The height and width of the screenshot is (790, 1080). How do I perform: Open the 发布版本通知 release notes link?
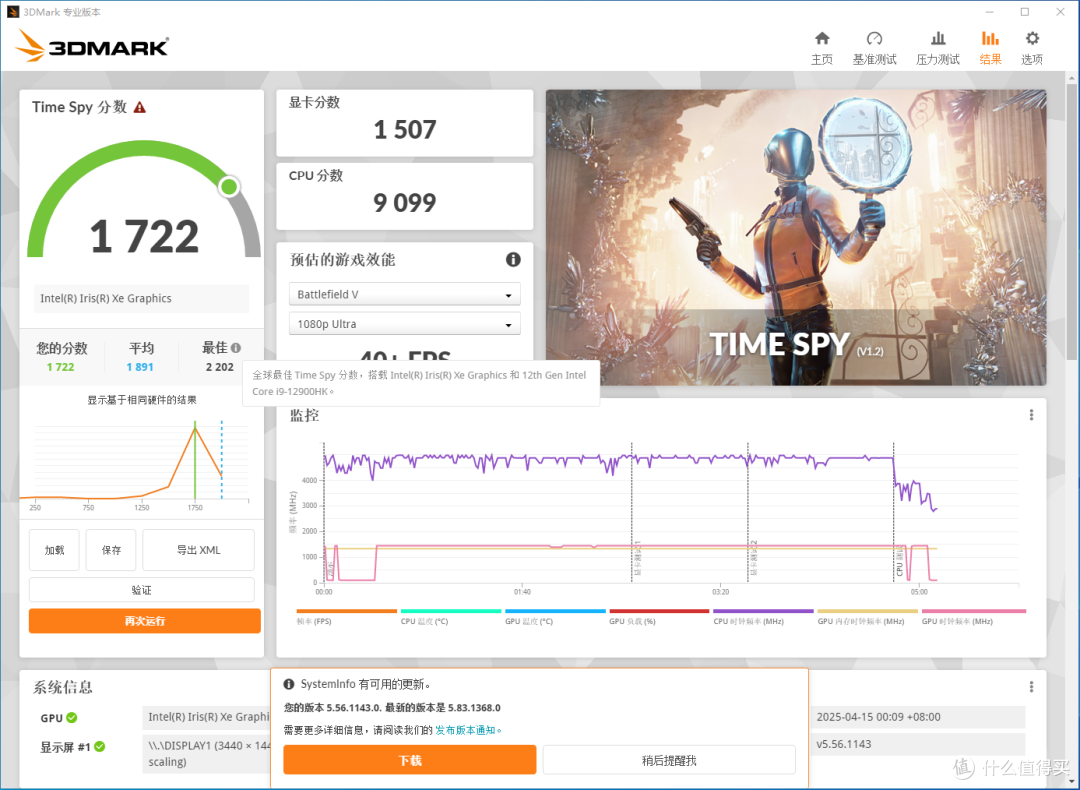[x=468, y=730]
